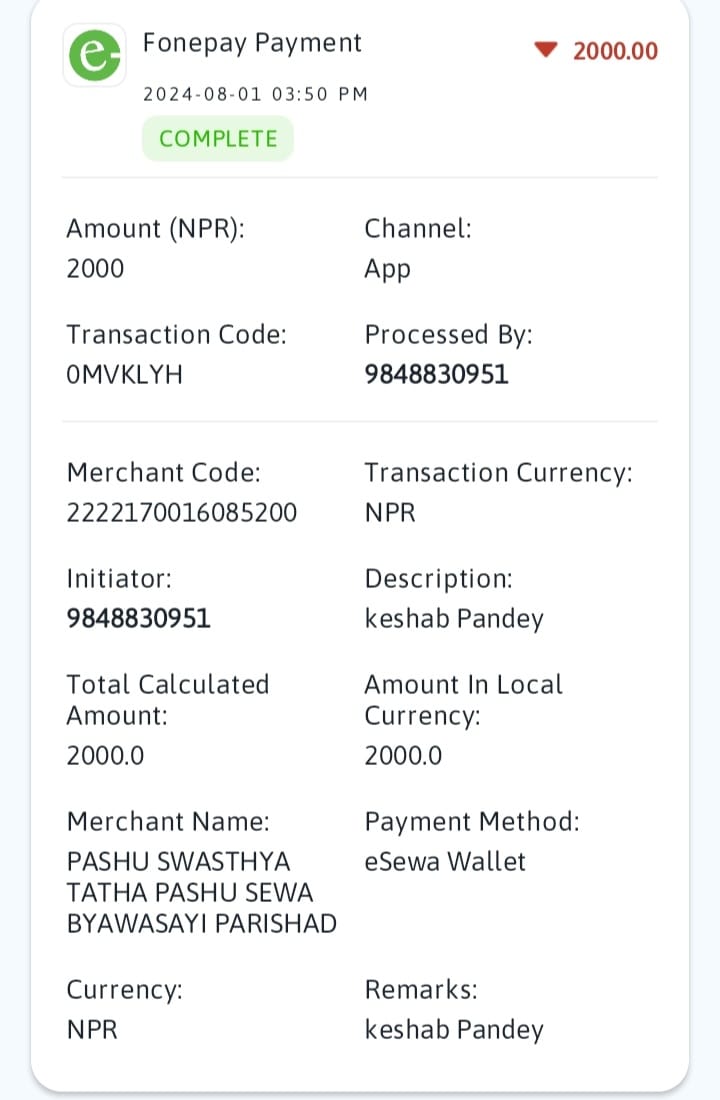Tap the green eSewa logo icon
This screenshot has height=1100, width=720.
(95, 55)
